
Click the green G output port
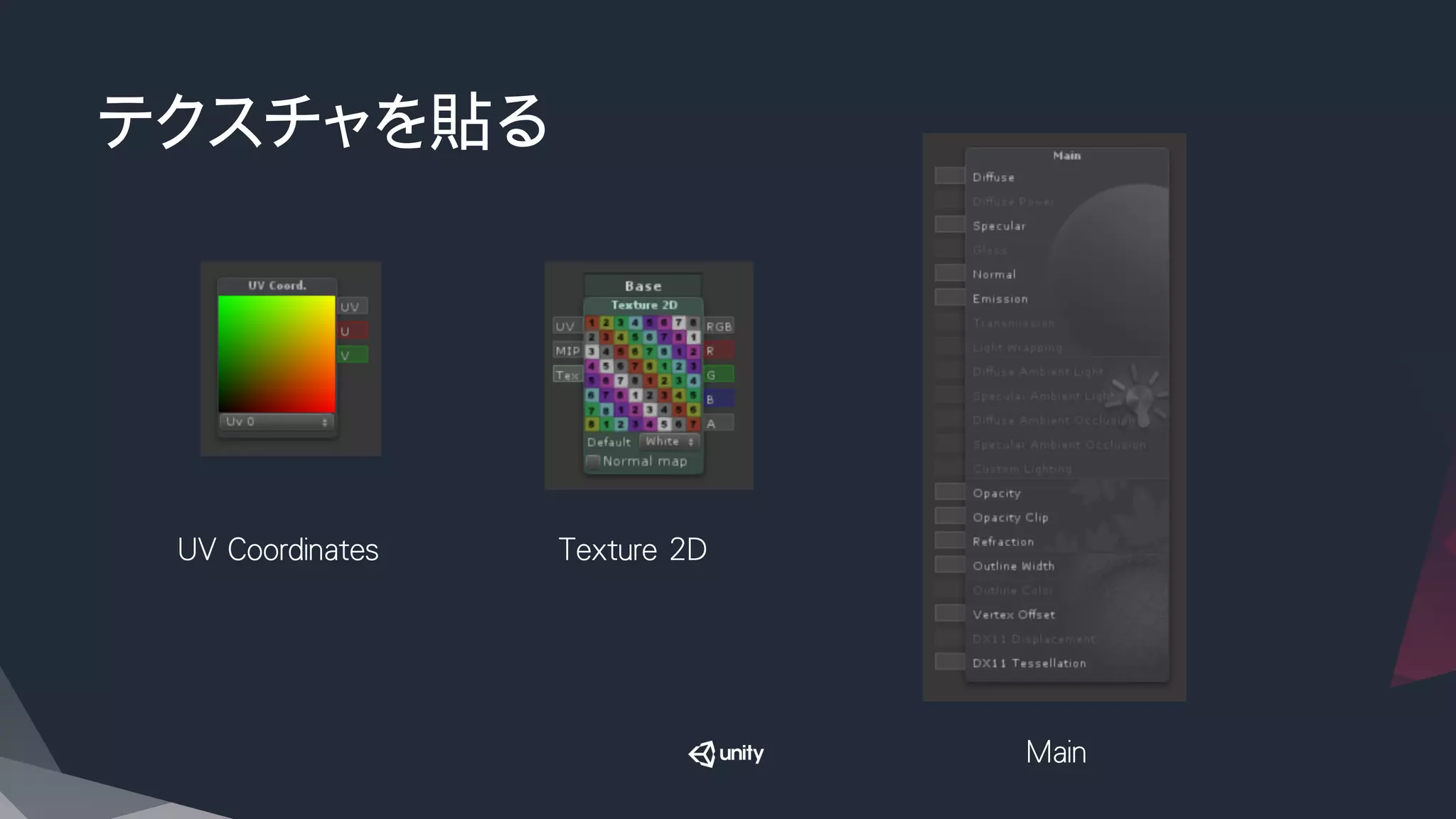719,375
